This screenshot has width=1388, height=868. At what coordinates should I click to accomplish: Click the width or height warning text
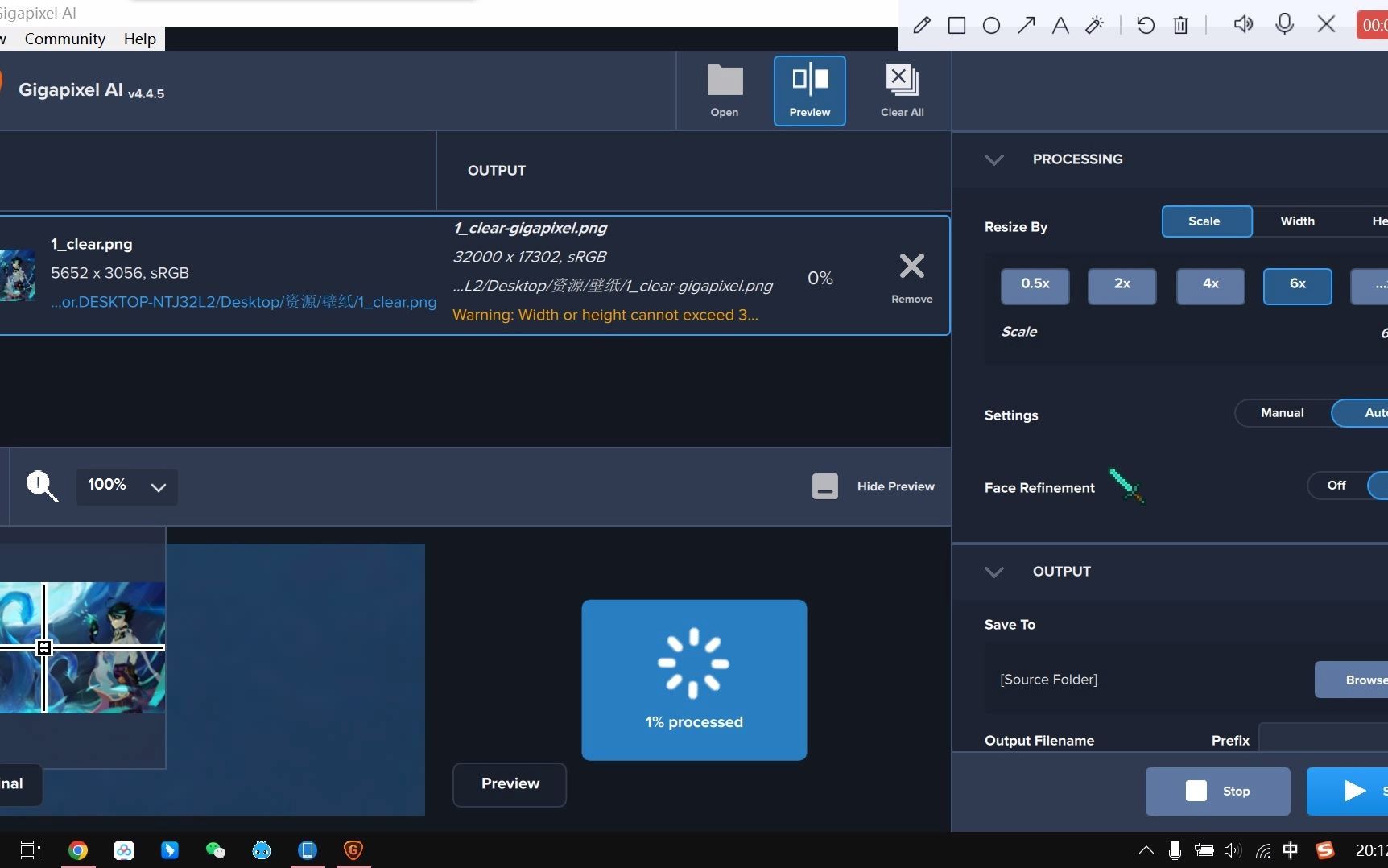point(605,315)
